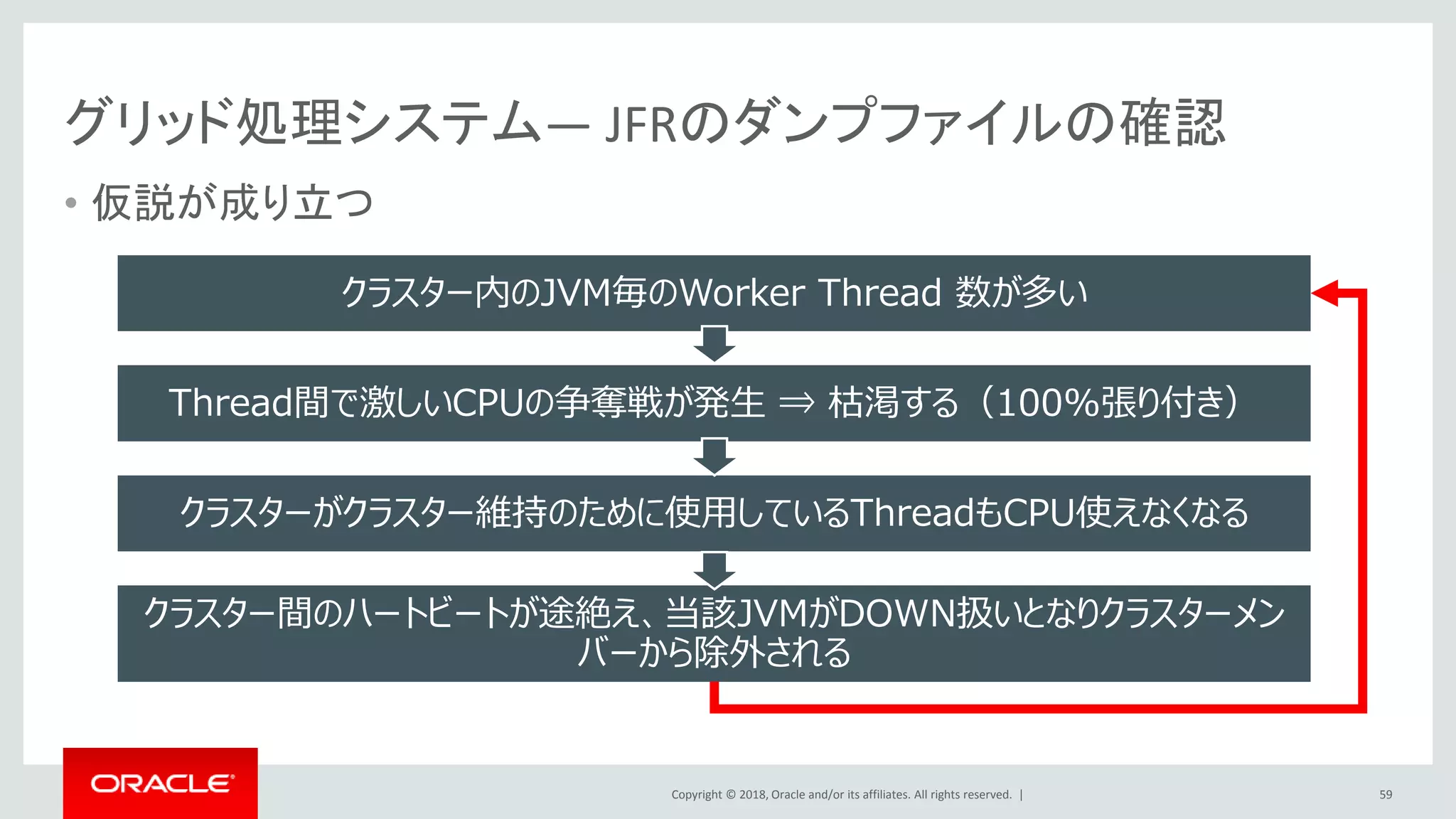This screenshot has height=819, width=1456.
Task: Click the copyright notice text
Action: [842, 795]
